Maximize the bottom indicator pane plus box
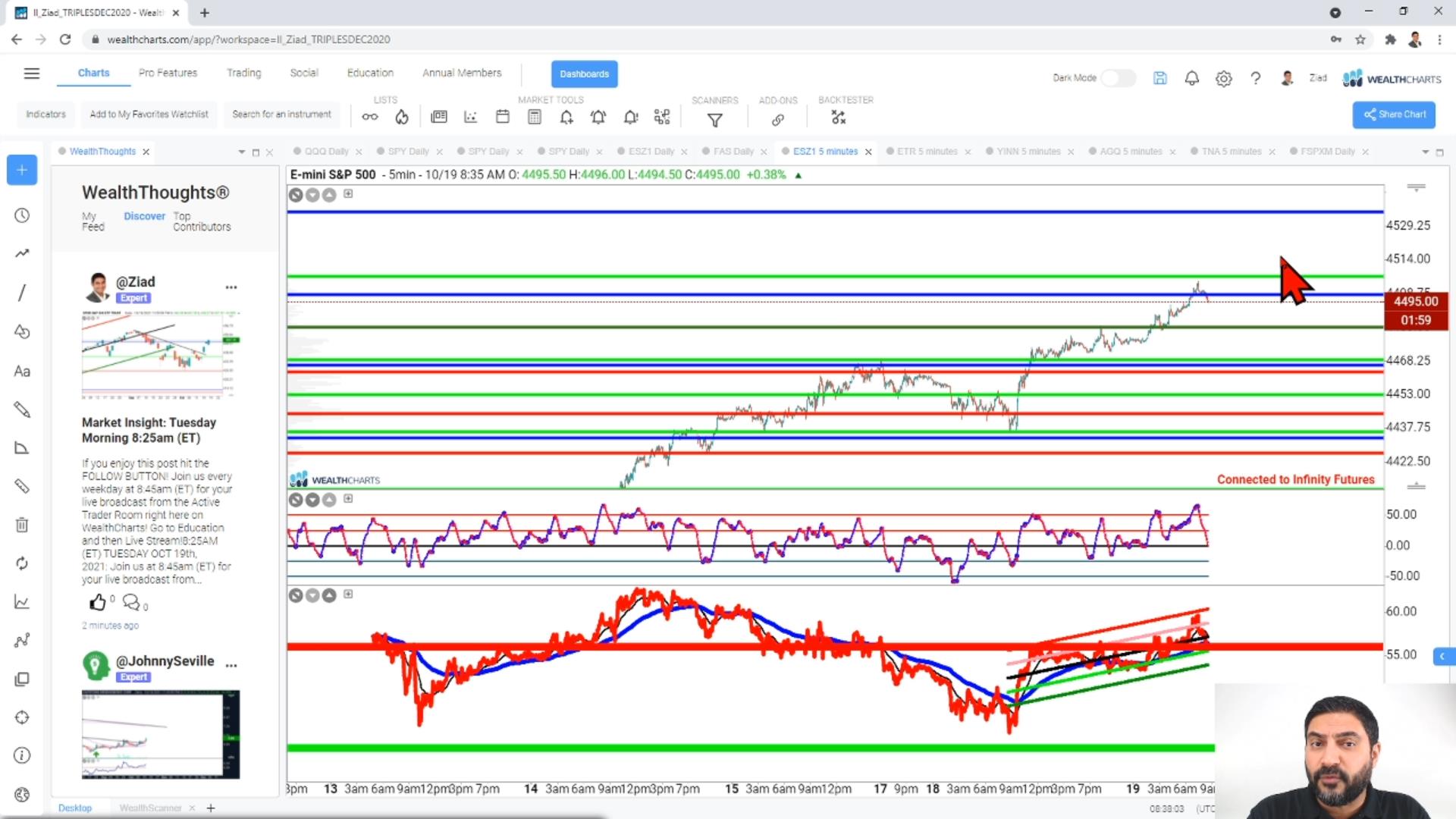Viewport: 1456px width, 819px height. click(x=348, y=594)
